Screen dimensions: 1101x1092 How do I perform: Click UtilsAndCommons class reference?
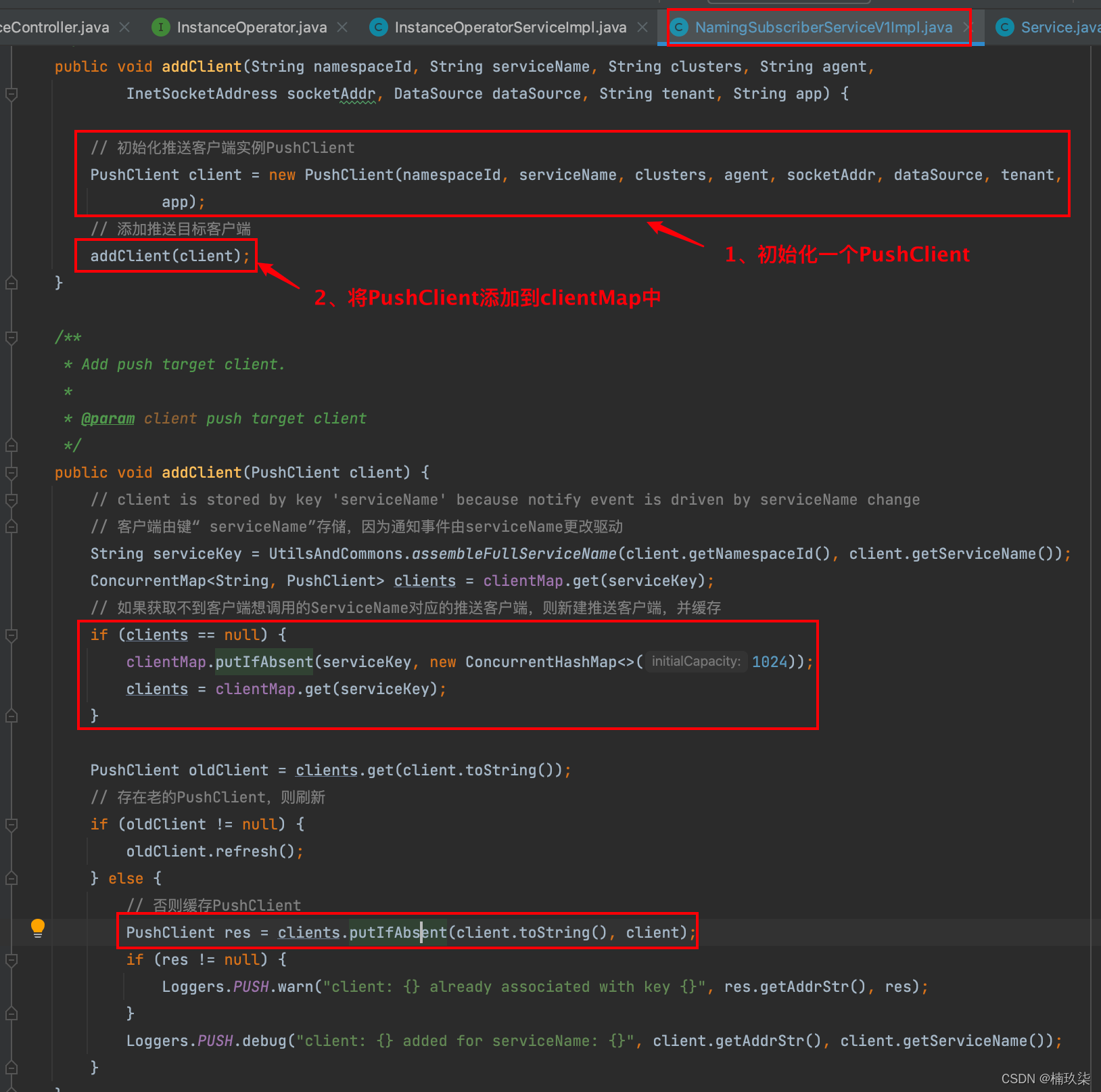pos(335,553)
